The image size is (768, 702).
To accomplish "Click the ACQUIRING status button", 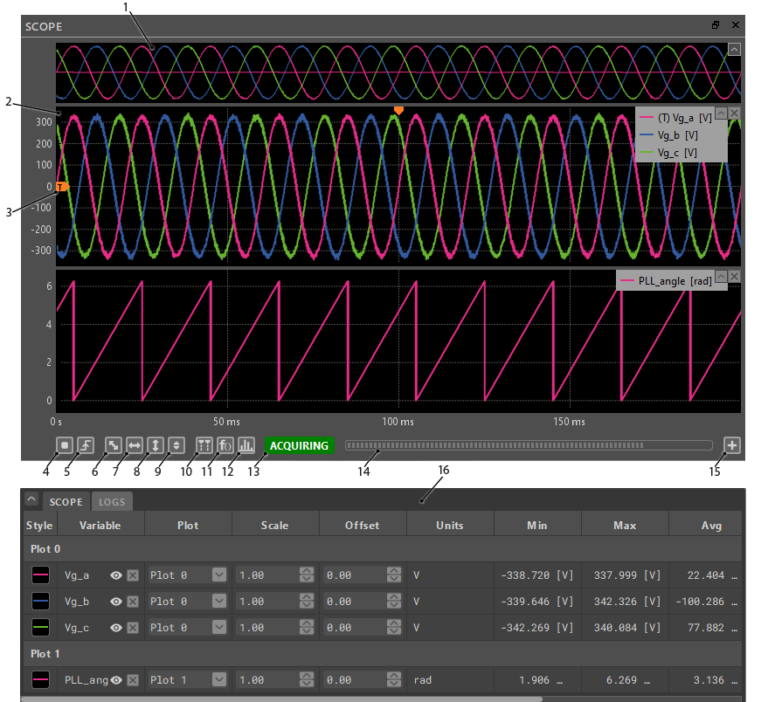I will click(299, 446).
